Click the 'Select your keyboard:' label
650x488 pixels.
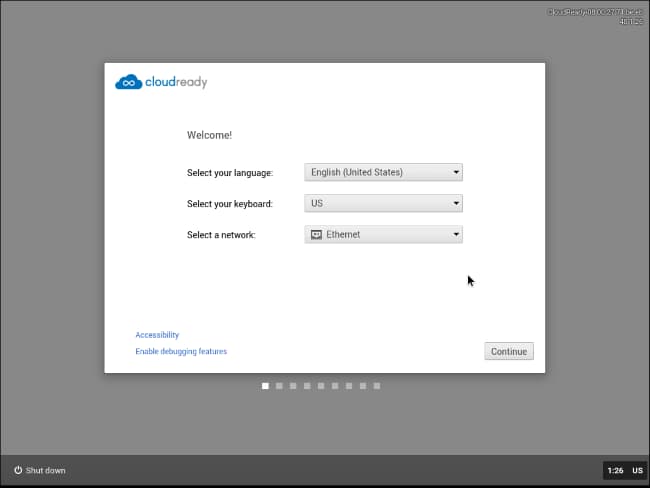coord(229,204)
